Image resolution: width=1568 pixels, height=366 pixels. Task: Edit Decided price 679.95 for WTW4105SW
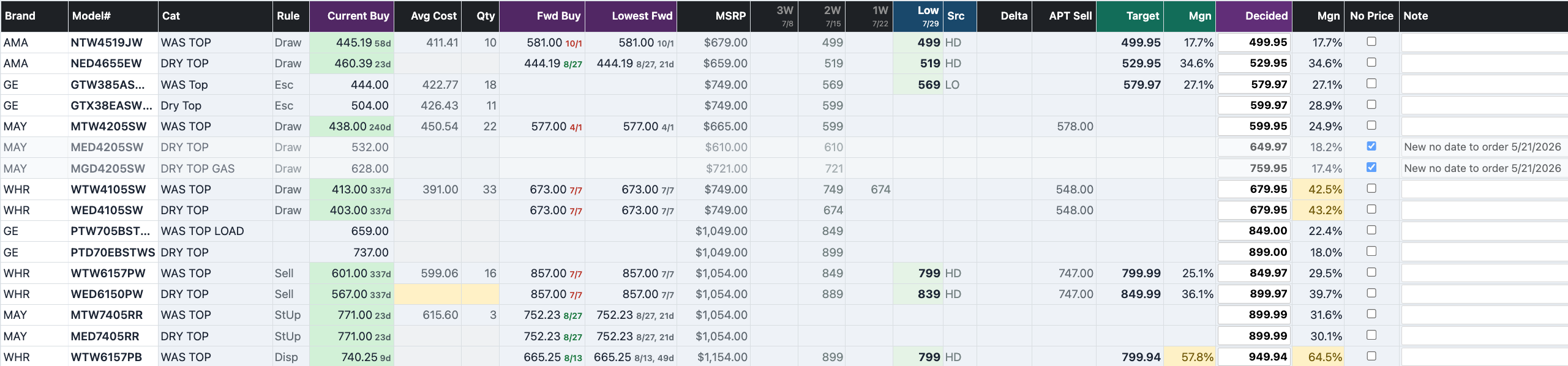(1254, 189)
